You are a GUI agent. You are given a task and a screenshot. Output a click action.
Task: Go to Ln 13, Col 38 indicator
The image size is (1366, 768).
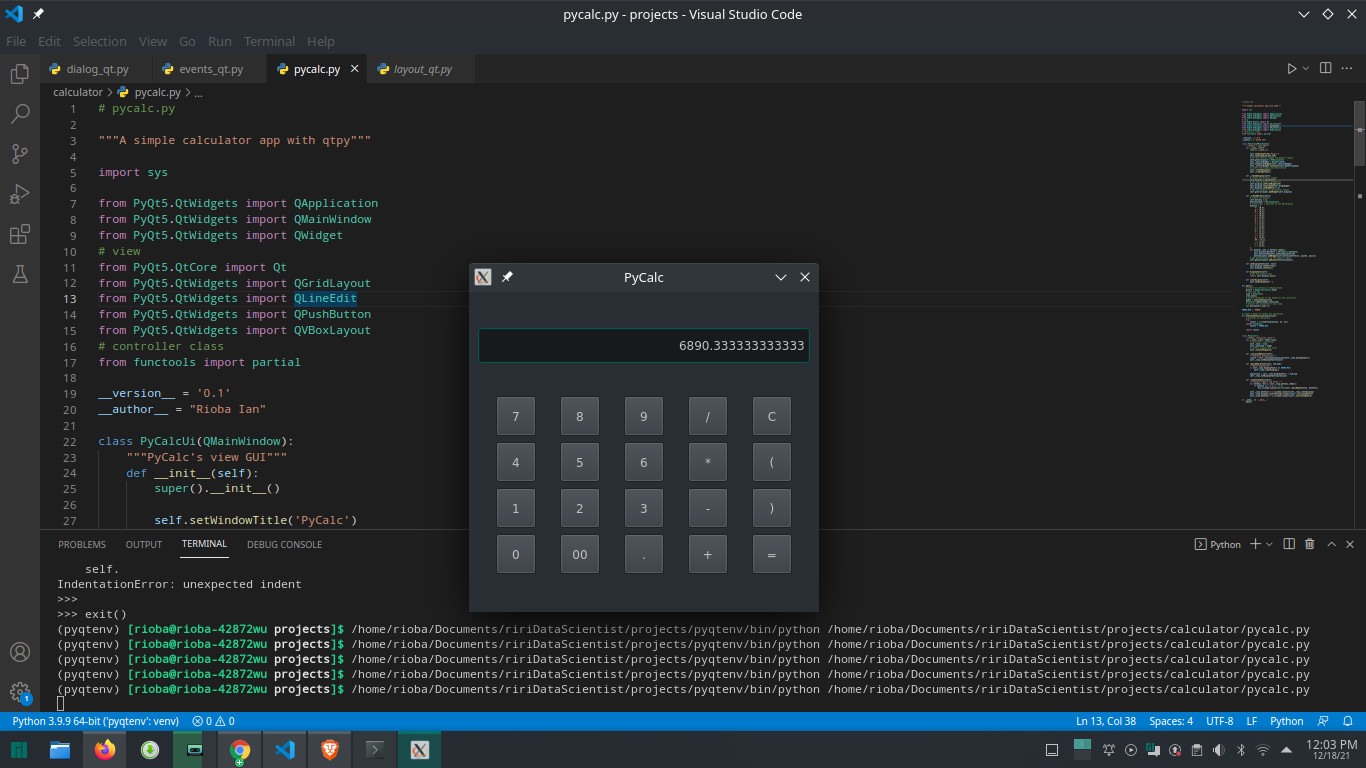[1106, 721]
